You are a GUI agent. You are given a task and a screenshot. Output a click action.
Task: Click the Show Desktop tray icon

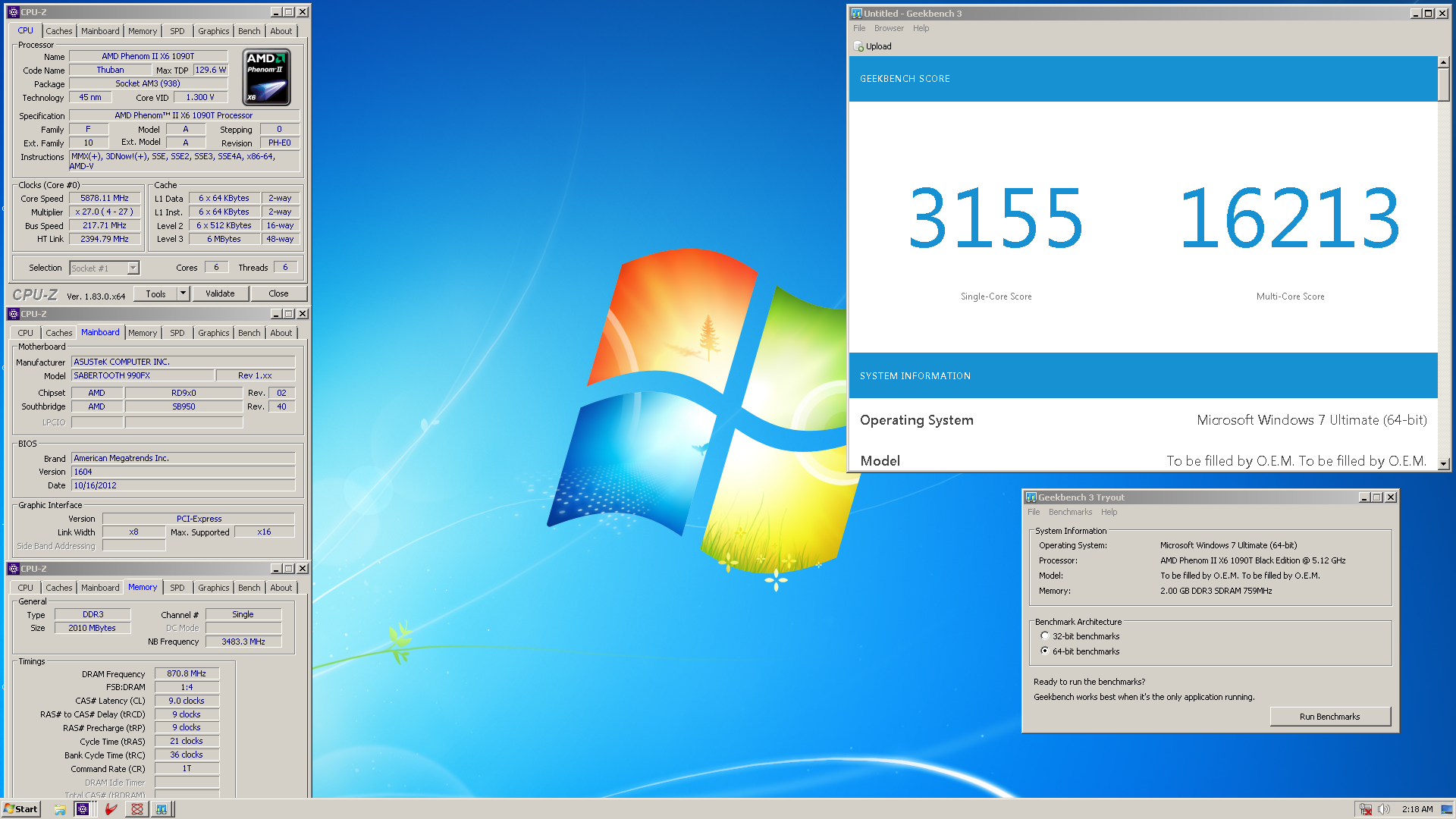(1447, 809)
